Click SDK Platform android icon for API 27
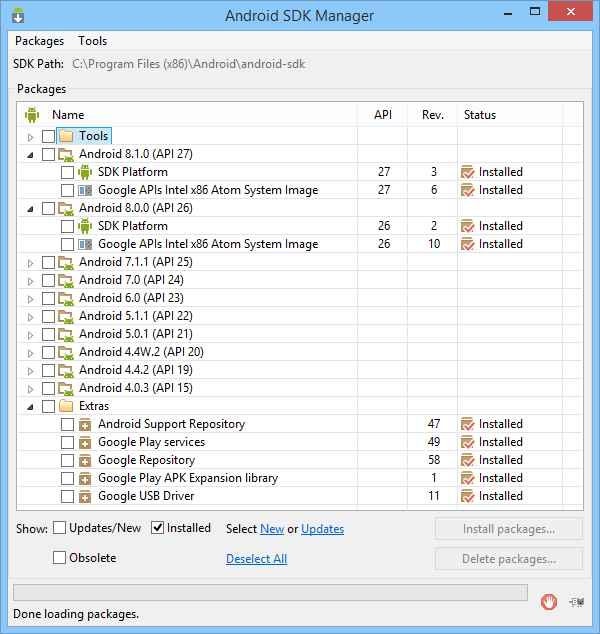This screenshot has width=600, height=634. tap(85, 172)
